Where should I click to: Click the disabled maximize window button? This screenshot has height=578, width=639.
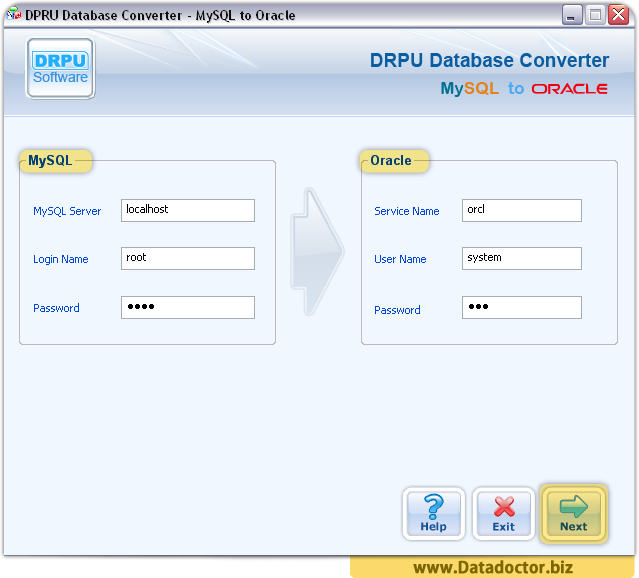[x=595, y=15]
